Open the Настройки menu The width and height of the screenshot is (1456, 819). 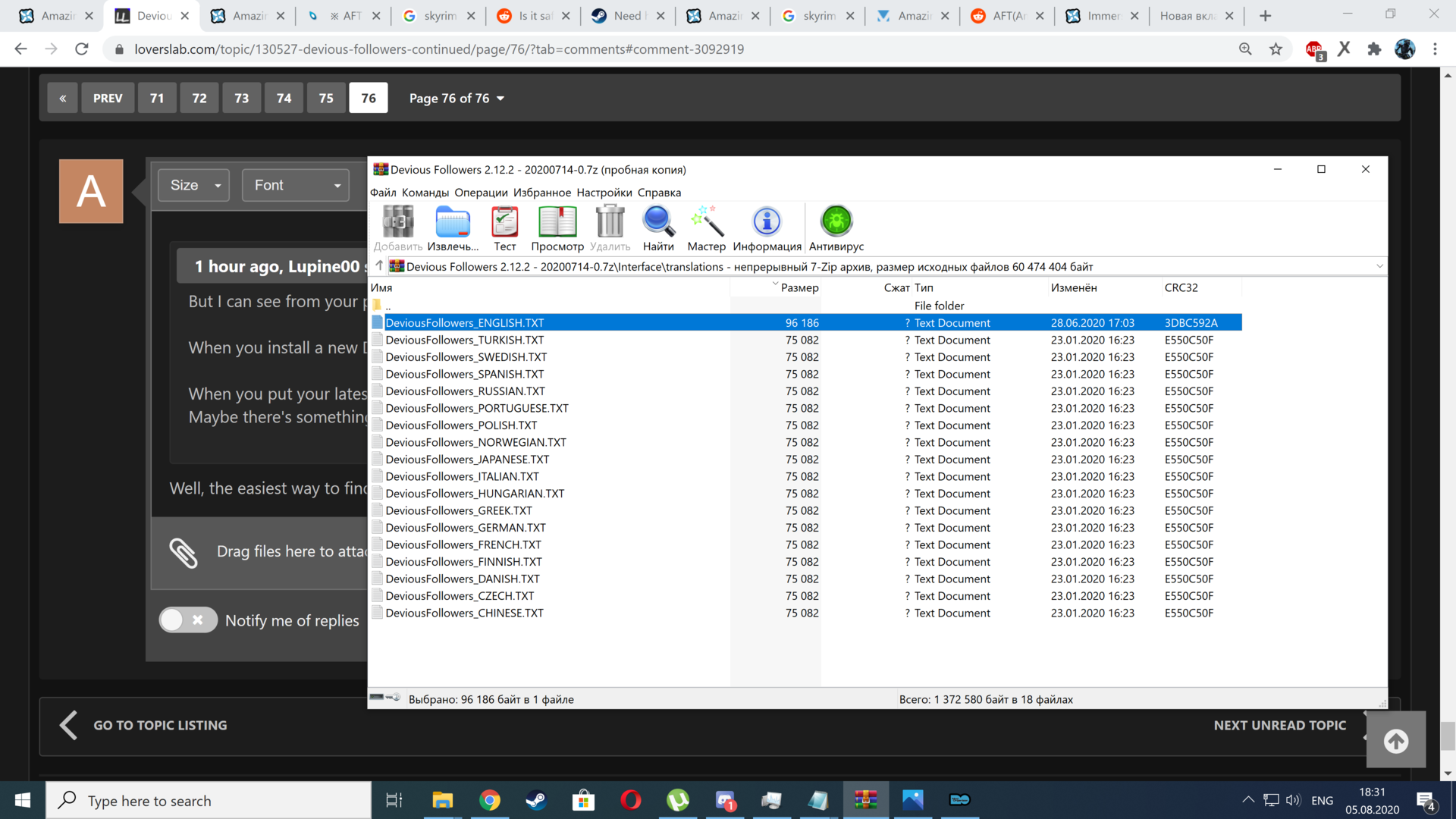tap(604, 193)
